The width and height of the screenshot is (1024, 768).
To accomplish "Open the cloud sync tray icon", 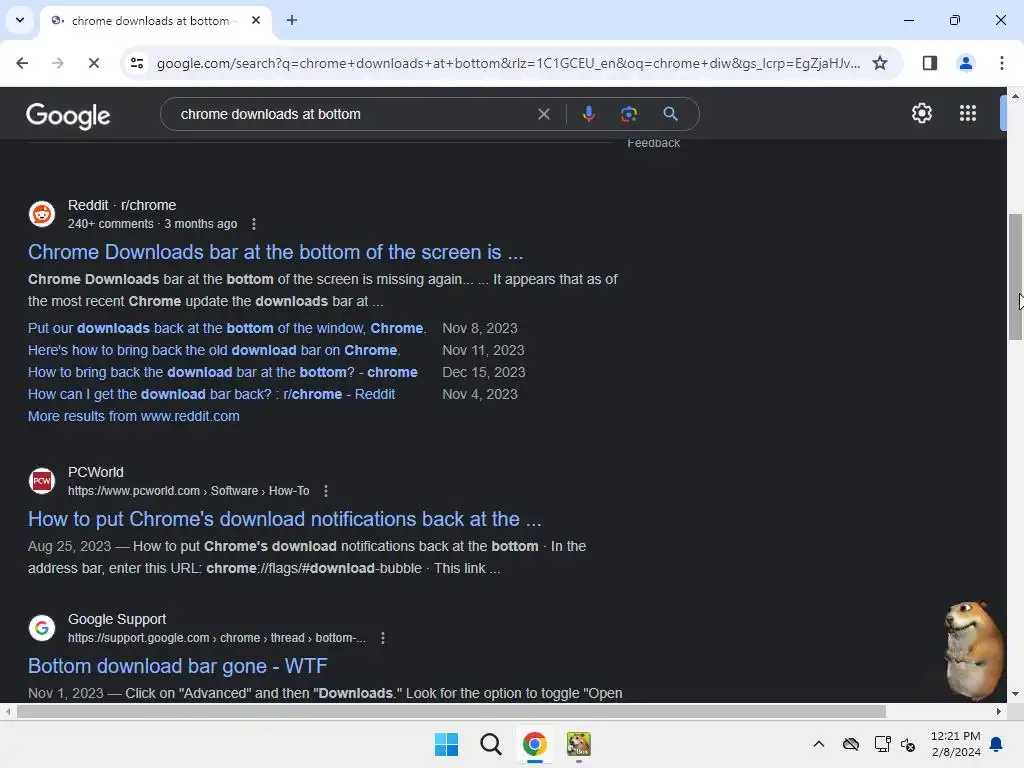I will click(x=850, y=744).
